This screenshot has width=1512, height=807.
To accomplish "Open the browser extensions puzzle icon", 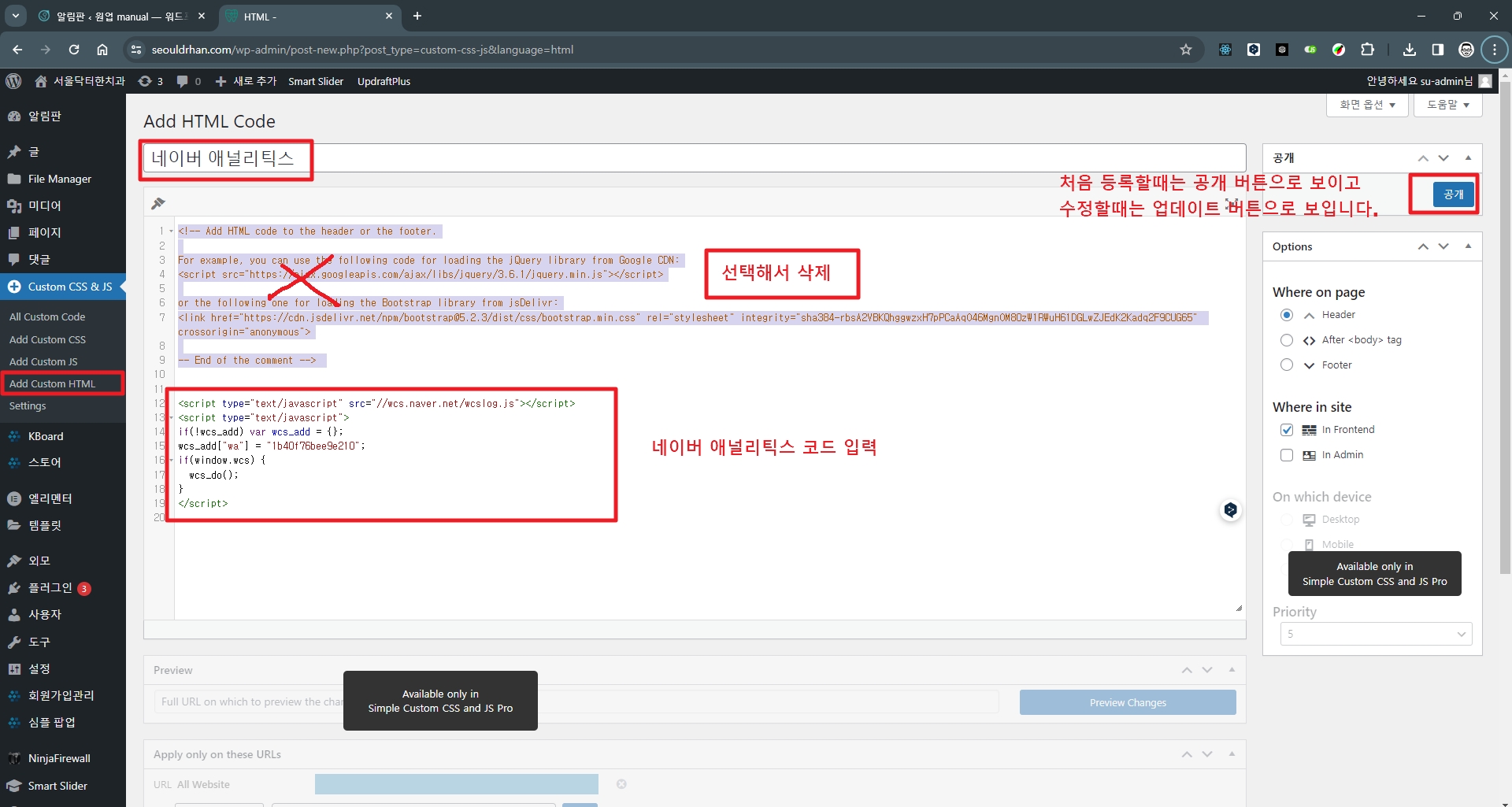I will [1367, 50].
